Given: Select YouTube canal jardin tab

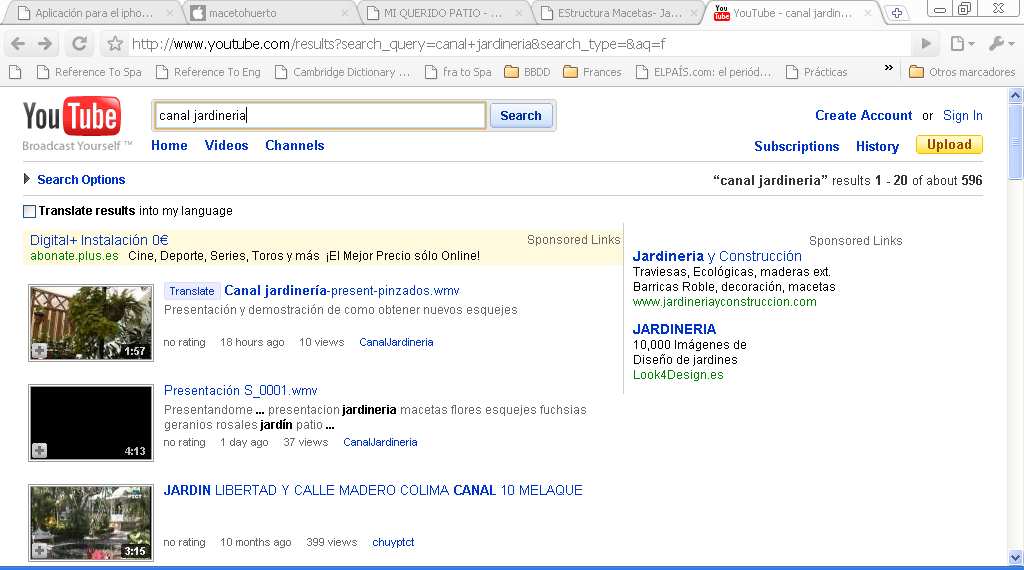Looking at the screenshot, I should 792,13.
